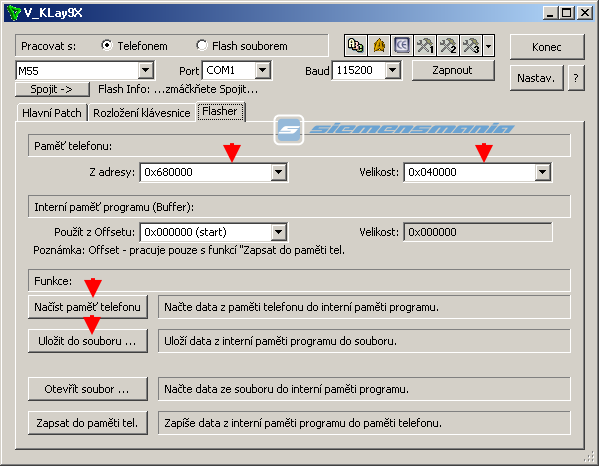Screen dimensions: 599x466
Task: Select the Flash souborem radio option
Action: (x=202, y=45)
